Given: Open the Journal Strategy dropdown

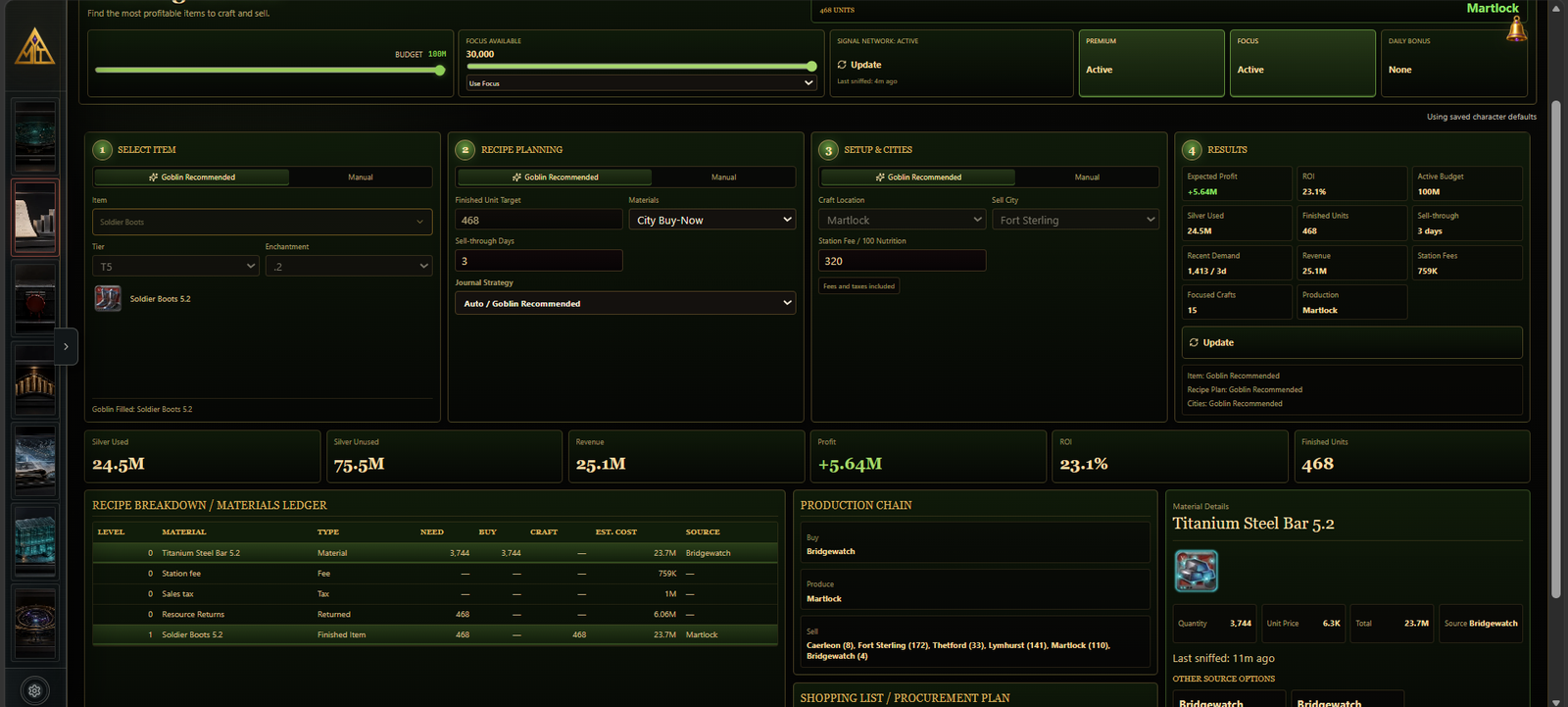Looking at the screenshot, I should tap(625, 303).
